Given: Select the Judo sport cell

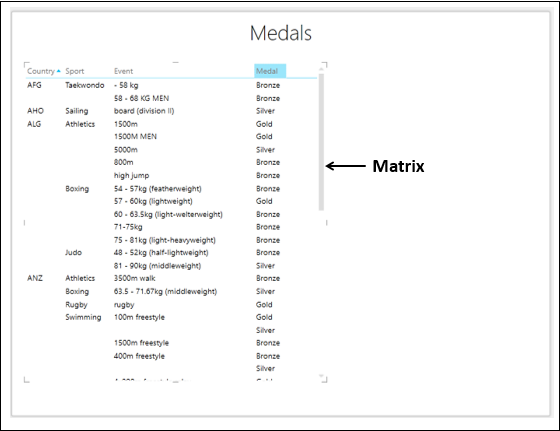Looking at the screenshot, I should pyautogui.click(x=74, y=252).
